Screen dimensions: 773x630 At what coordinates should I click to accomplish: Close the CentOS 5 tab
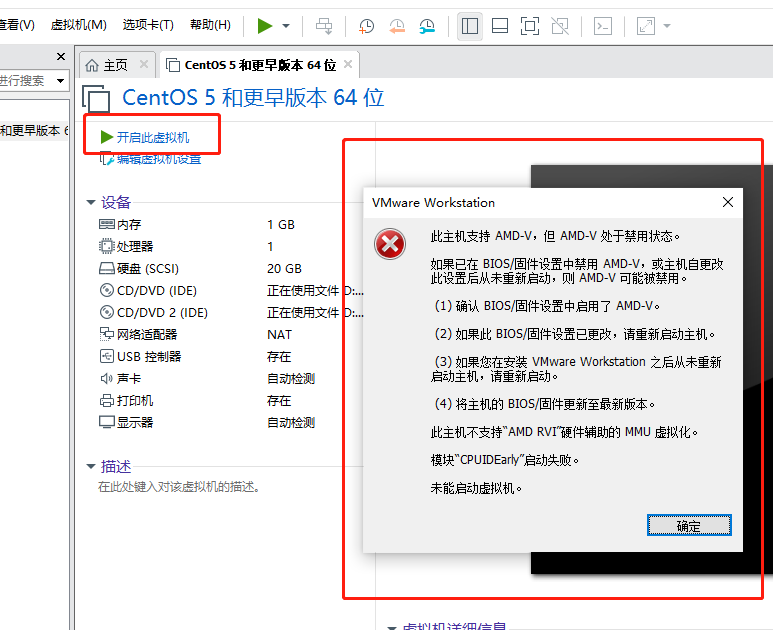[x=348, y=64]
